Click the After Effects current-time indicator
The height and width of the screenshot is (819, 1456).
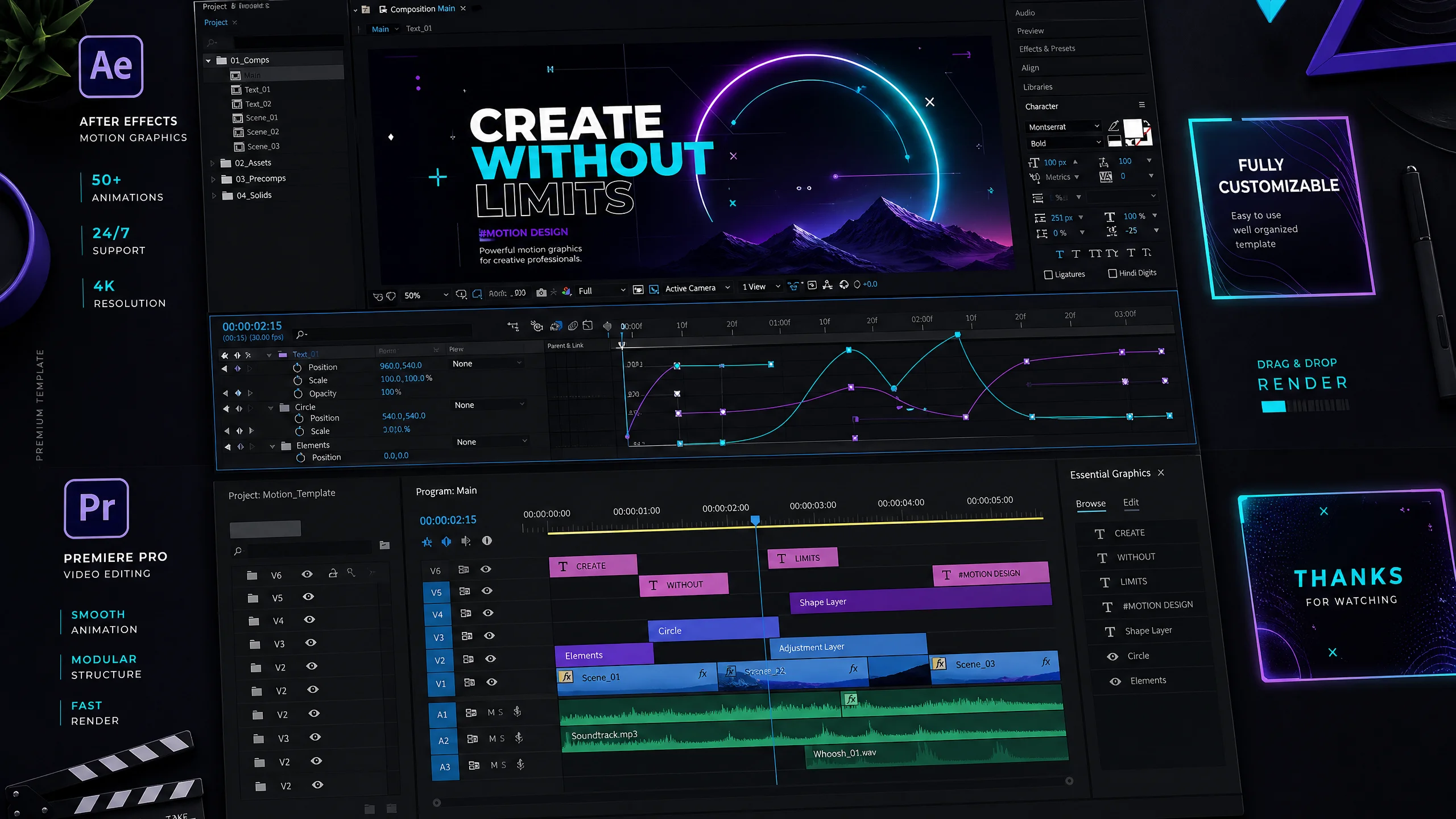pos(622,345)
